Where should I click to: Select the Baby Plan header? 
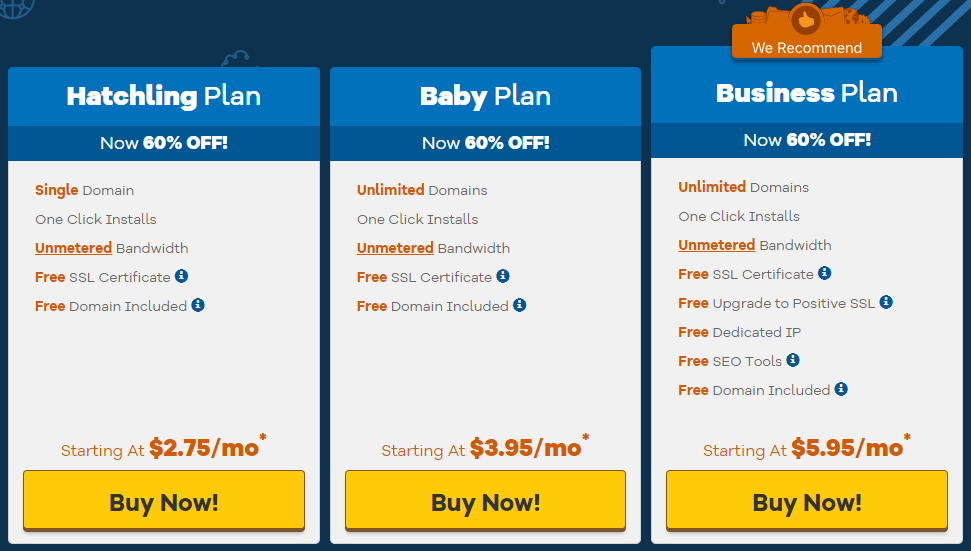(486, 97)
